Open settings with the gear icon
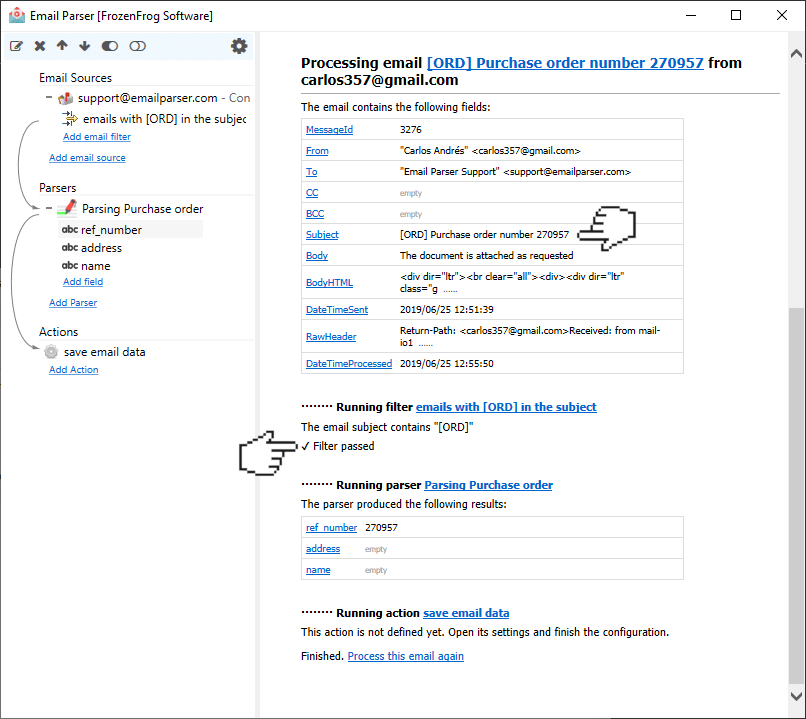This screenshot has height=719, width=806. point(239,46)
